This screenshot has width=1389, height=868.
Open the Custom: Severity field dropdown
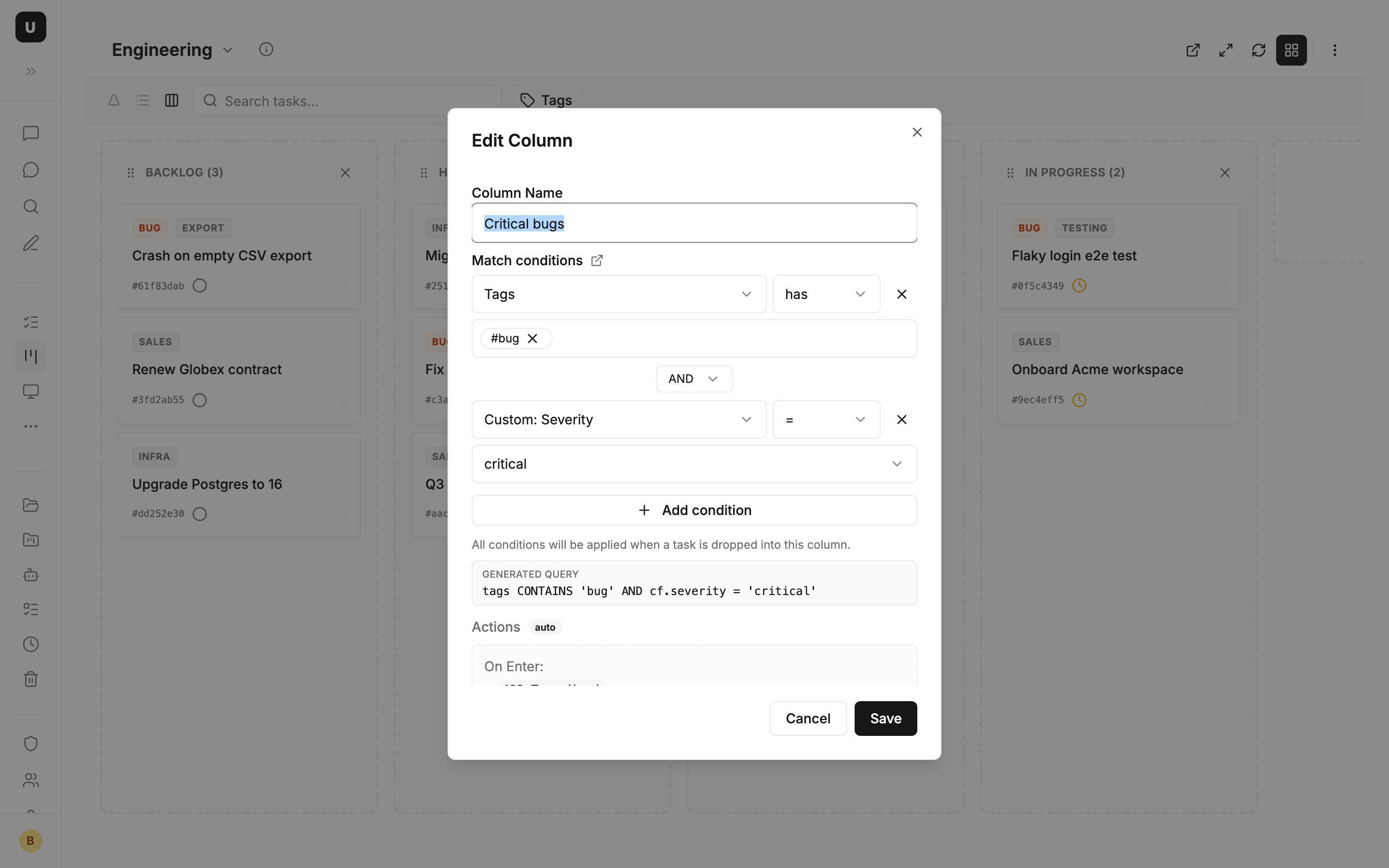(619, 420)
